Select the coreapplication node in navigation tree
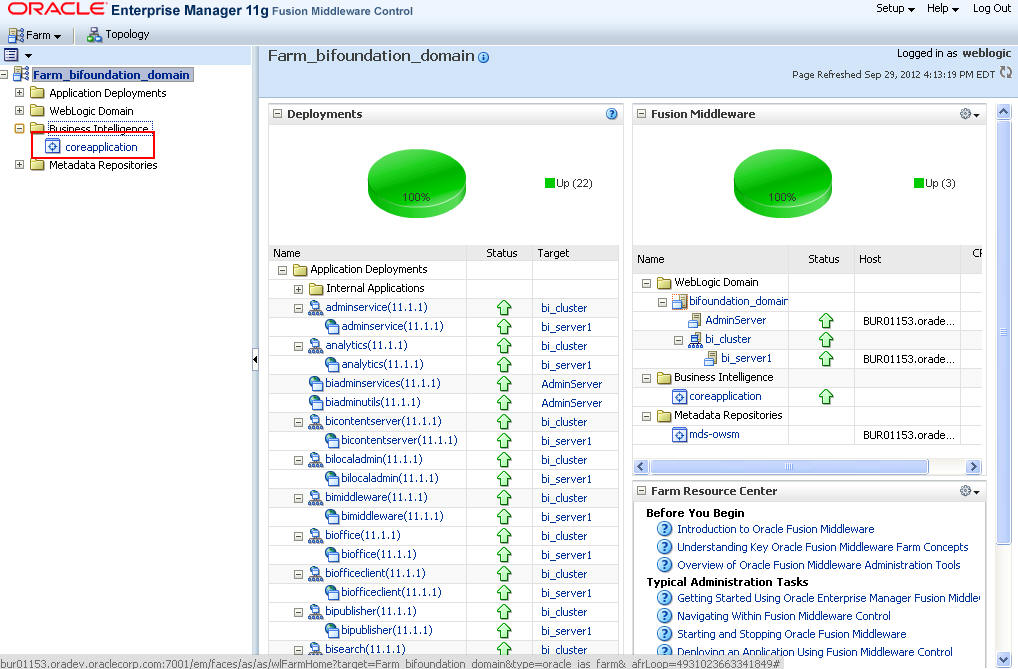 [x=103, y=146]
